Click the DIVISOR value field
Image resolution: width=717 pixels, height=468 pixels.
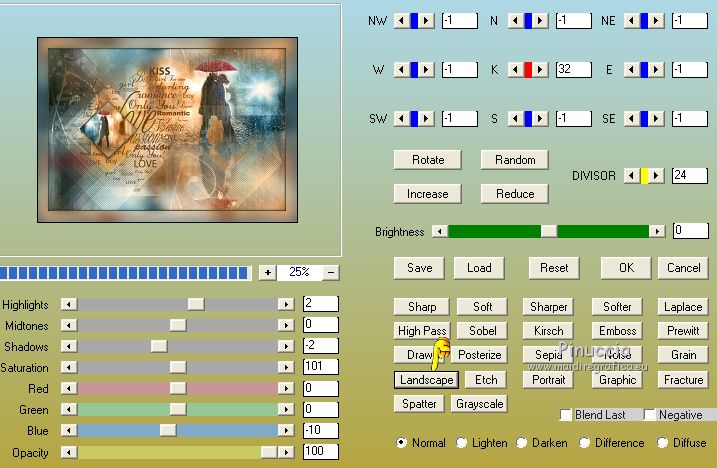(690, 176)
